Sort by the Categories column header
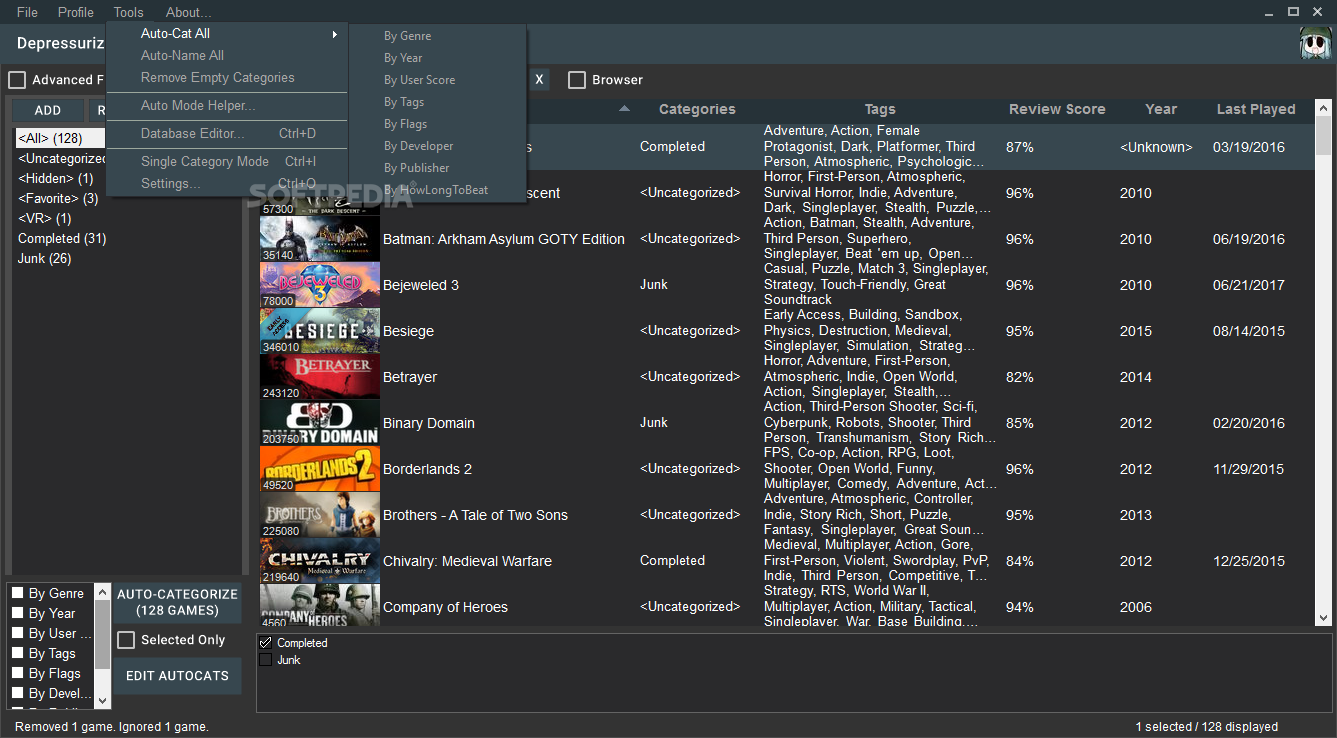The image size is (1337, 738). [x=697, y=109]
